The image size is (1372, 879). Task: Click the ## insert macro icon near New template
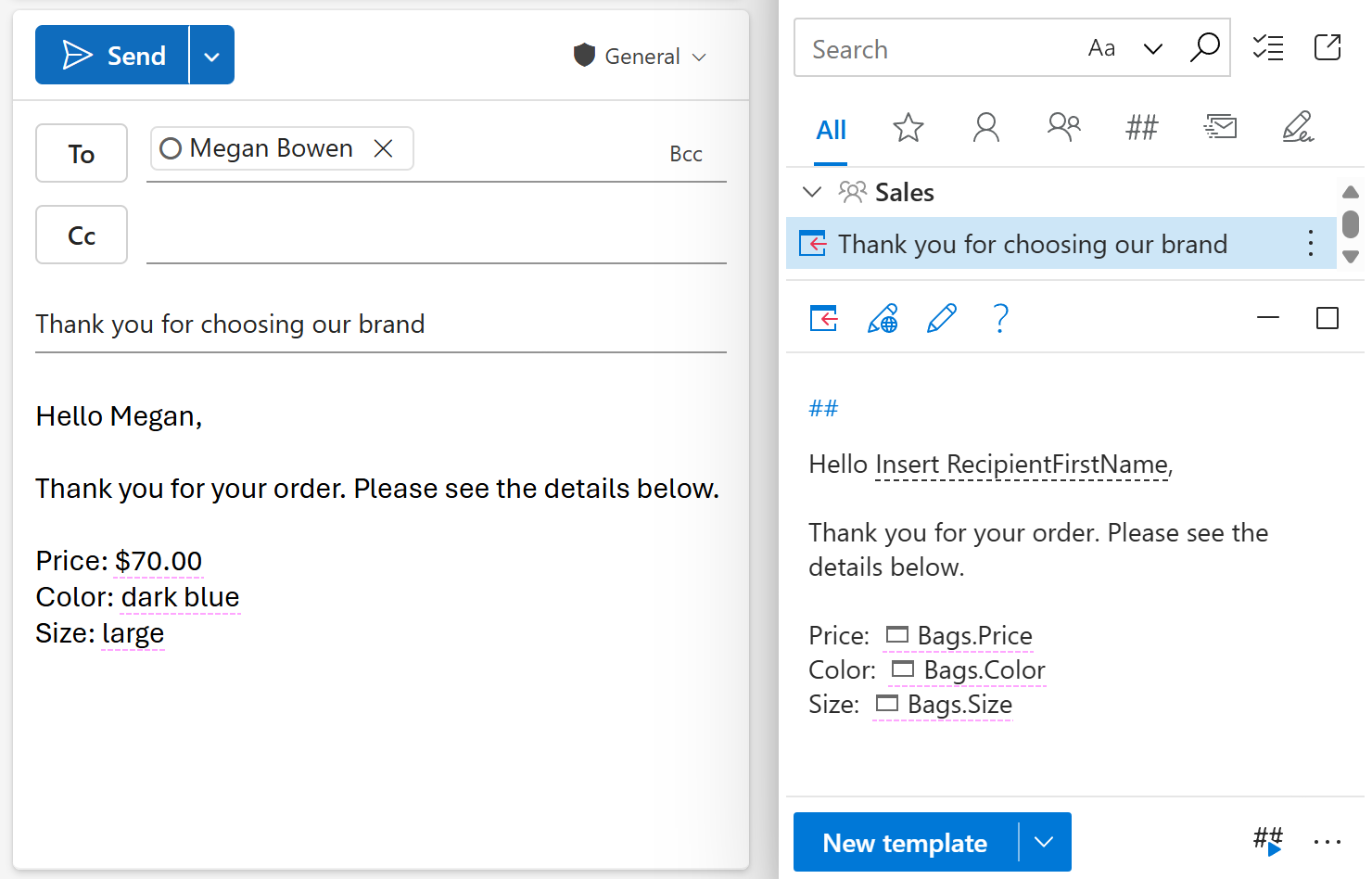pyautogui.click(x=1267, y=840)
